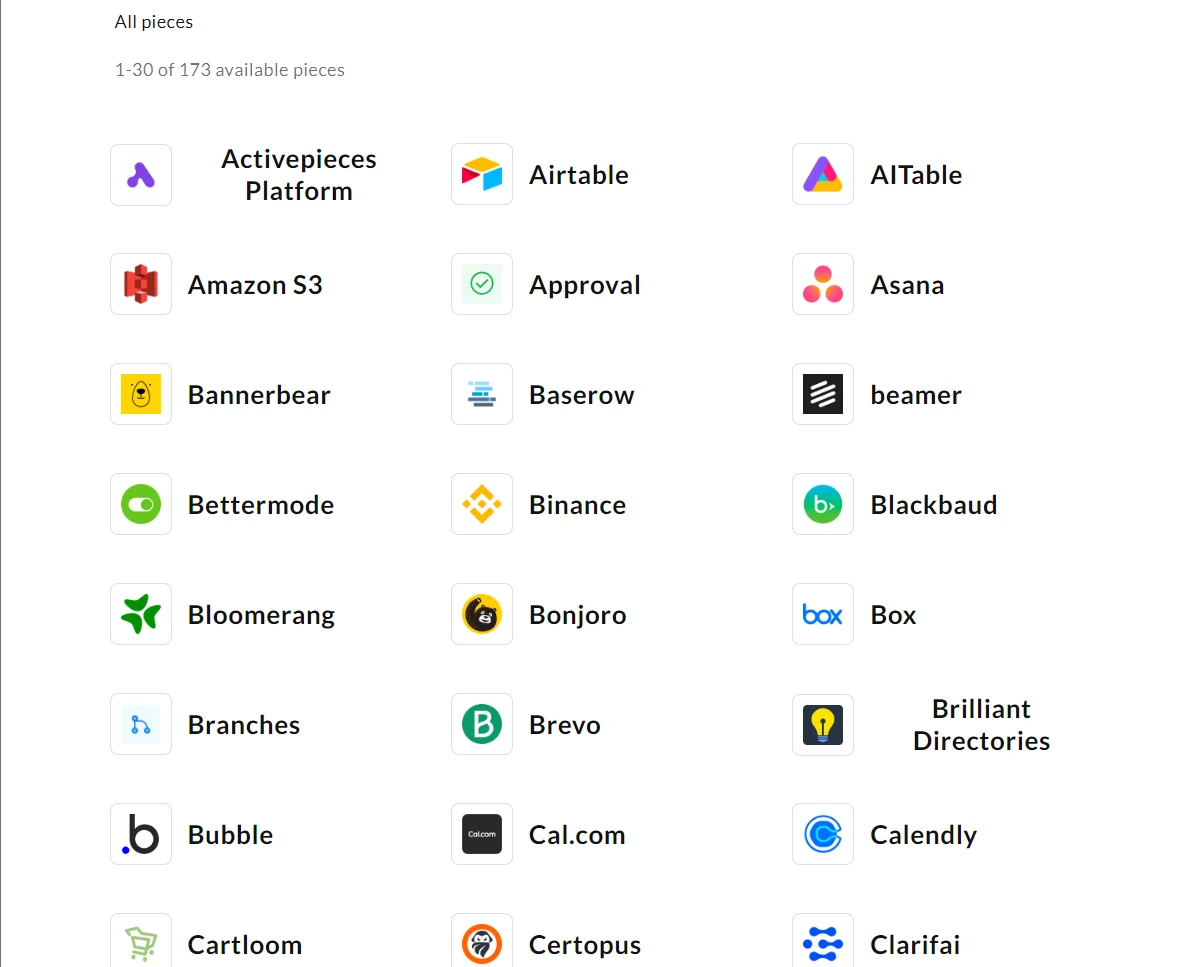Select the Bloomerang green logo
The image size is (1202, 967).
141,614
